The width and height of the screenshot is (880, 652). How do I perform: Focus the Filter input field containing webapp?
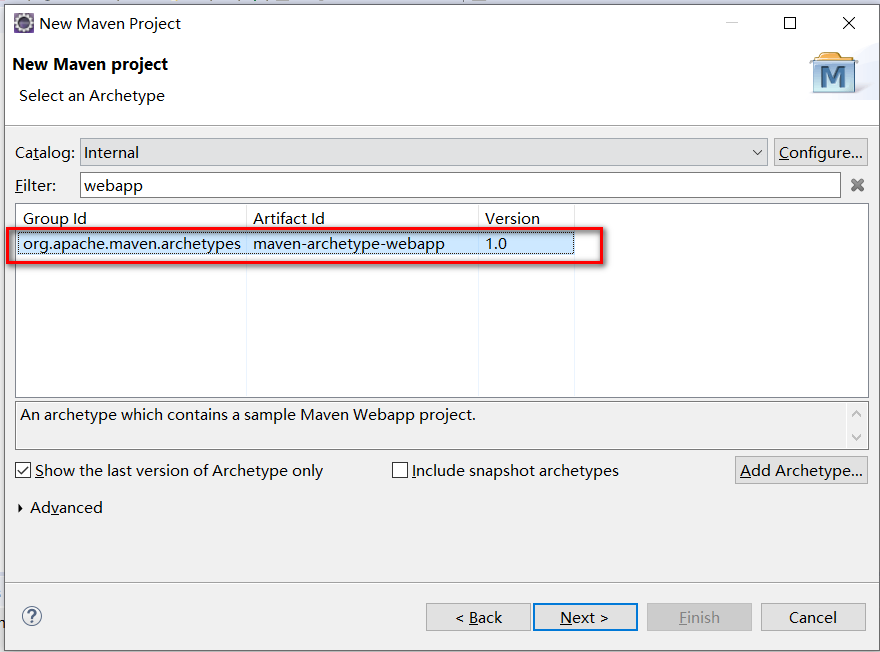coord(460,185)
